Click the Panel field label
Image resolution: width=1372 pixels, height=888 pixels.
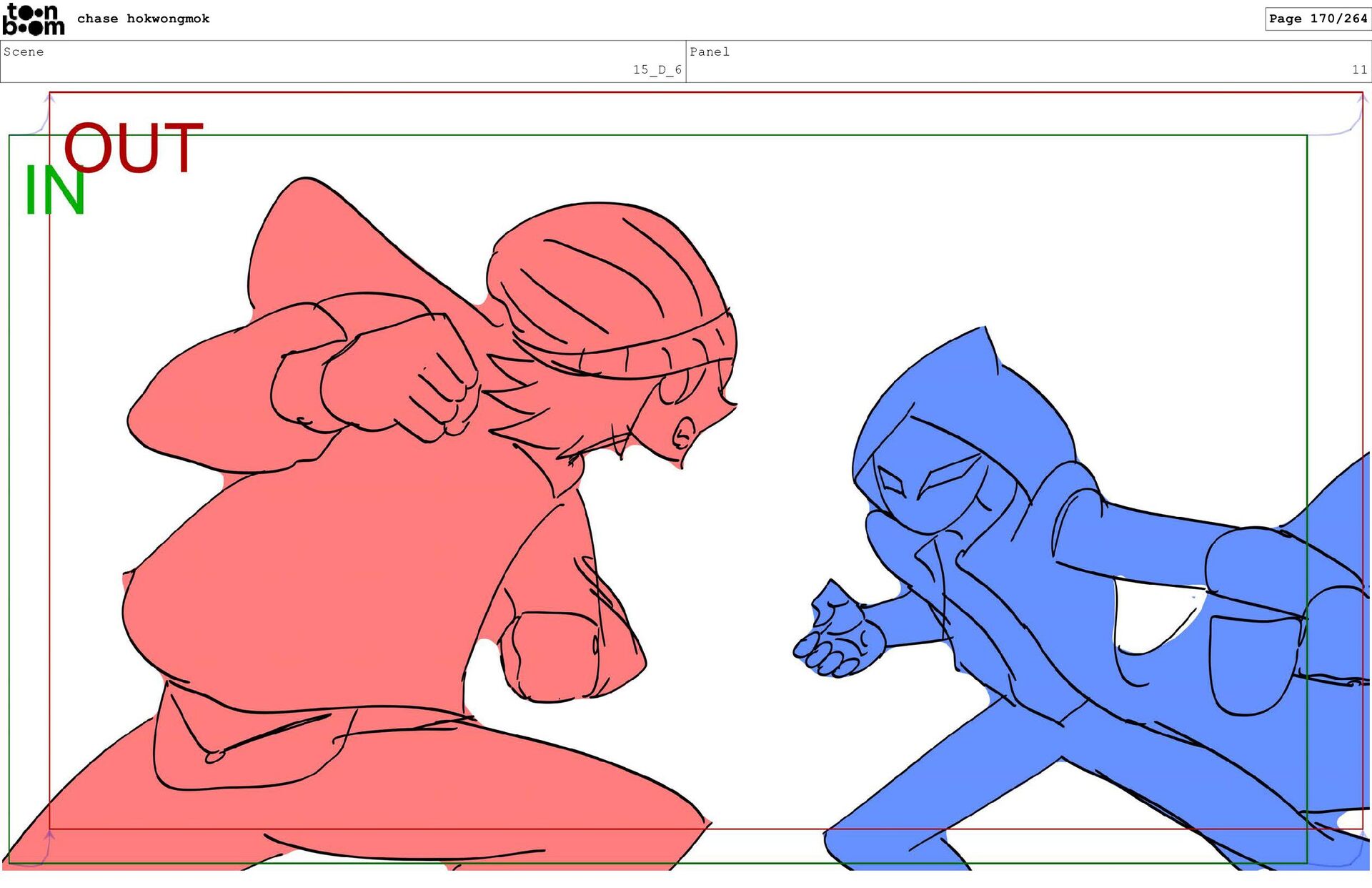(709, 51)
